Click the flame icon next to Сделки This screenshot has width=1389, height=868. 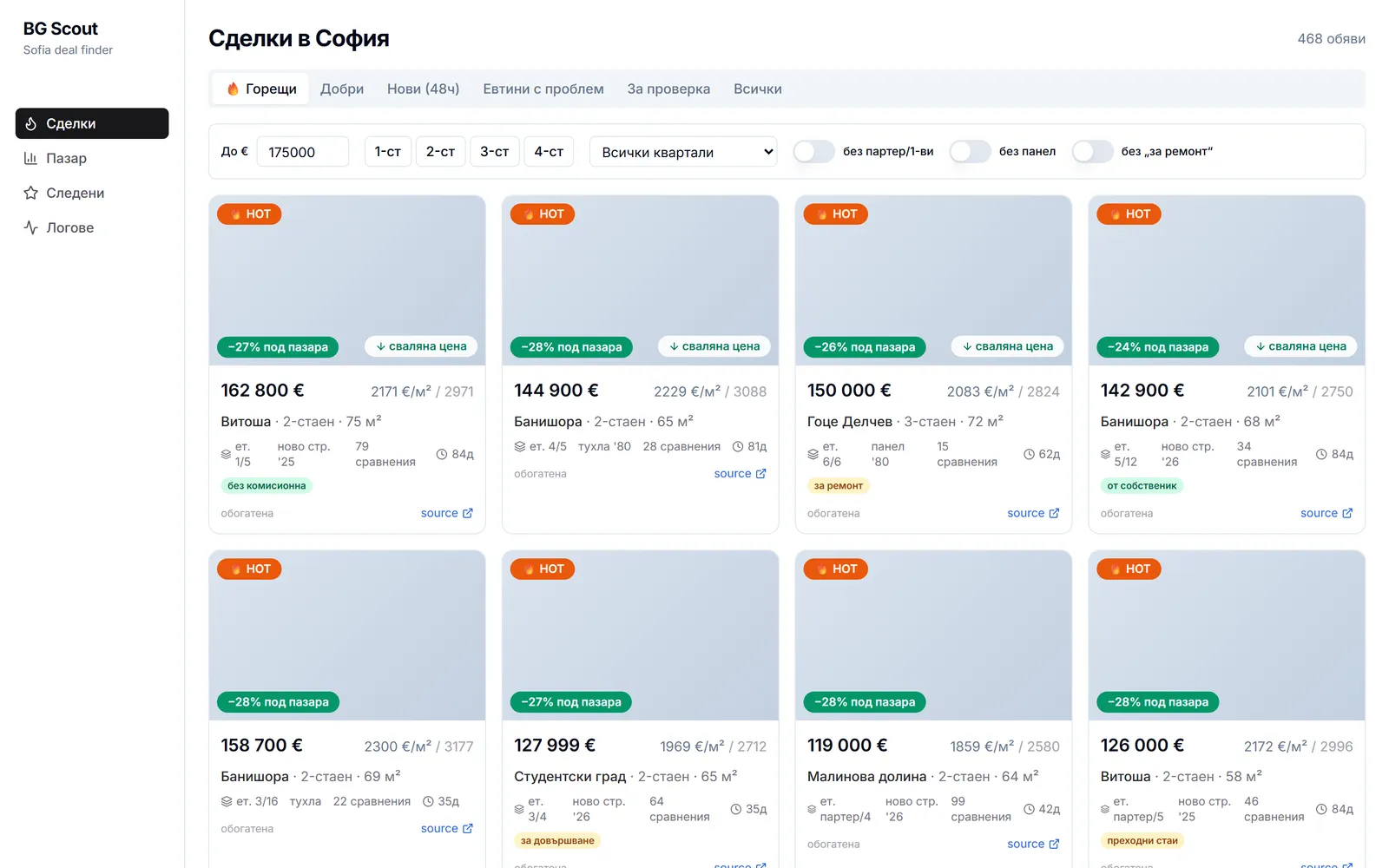click(30, 124)
